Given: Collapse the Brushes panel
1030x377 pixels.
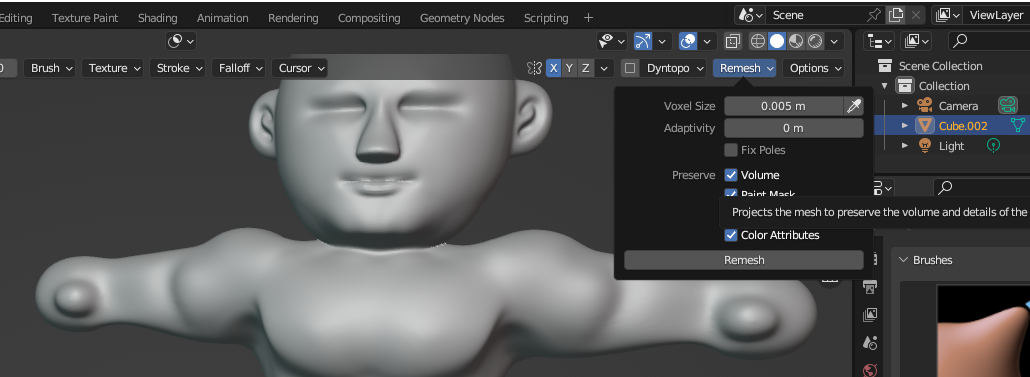Looking at the screenshot, I should tap(903, 259).
